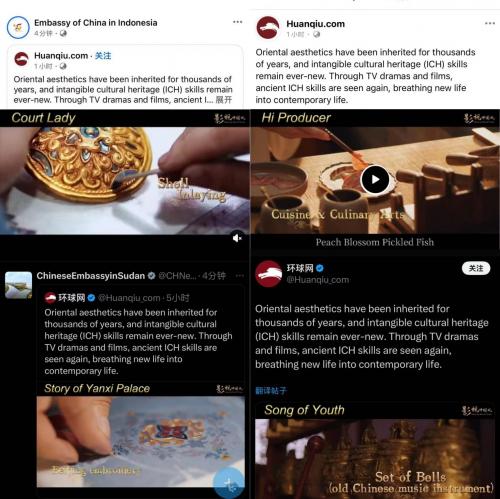The image size is (500, 499).
Task: Expand truncated post text with 展开
Action: click(223, 100)
